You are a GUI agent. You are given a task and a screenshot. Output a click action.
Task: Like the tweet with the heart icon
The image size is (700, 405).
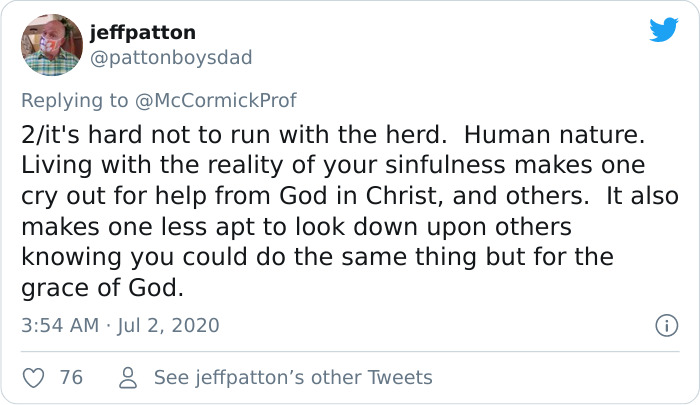pyautogui.click(x=34, y=377)
